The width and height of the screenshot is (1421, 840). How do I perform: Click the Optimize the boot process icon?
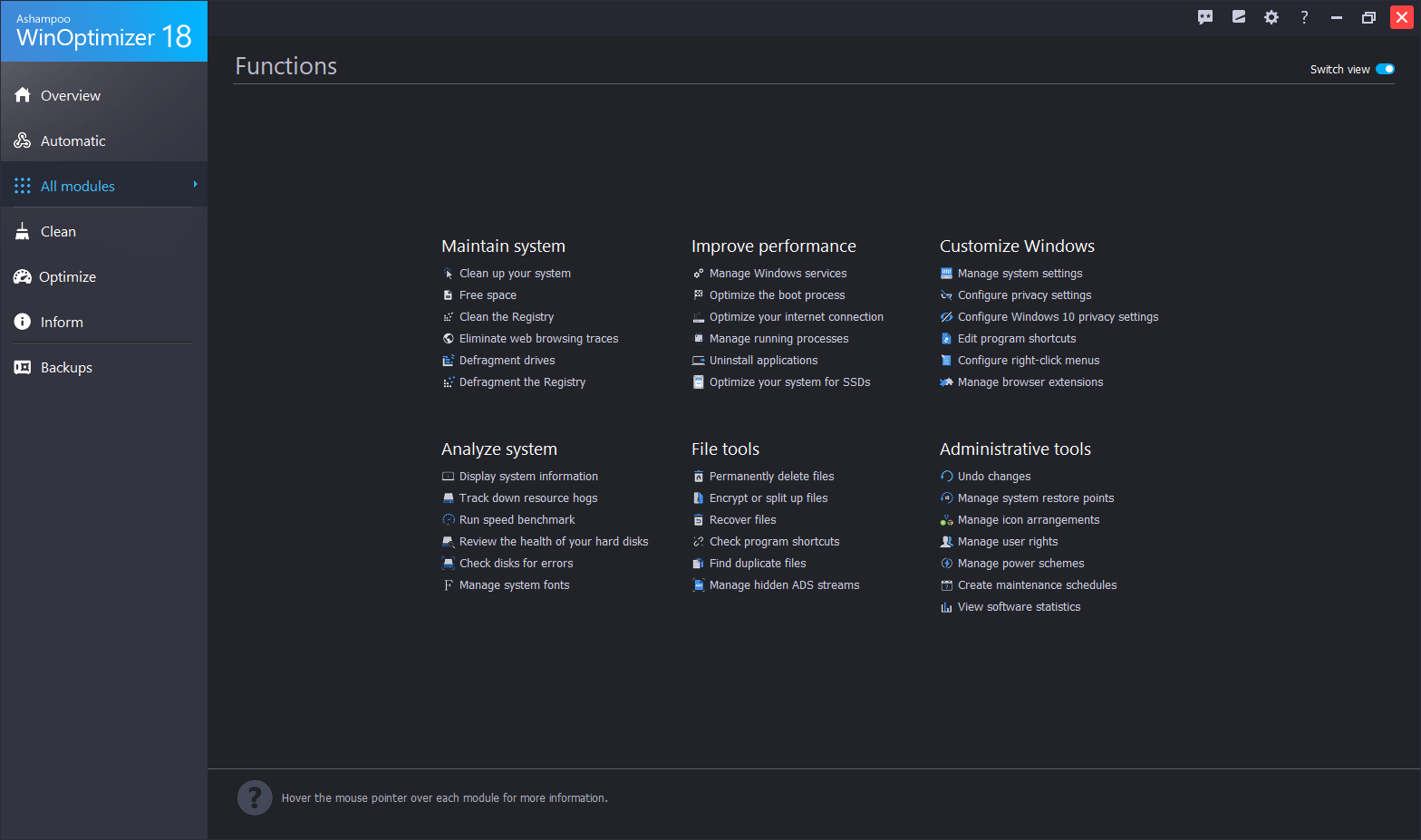point(698,294)
